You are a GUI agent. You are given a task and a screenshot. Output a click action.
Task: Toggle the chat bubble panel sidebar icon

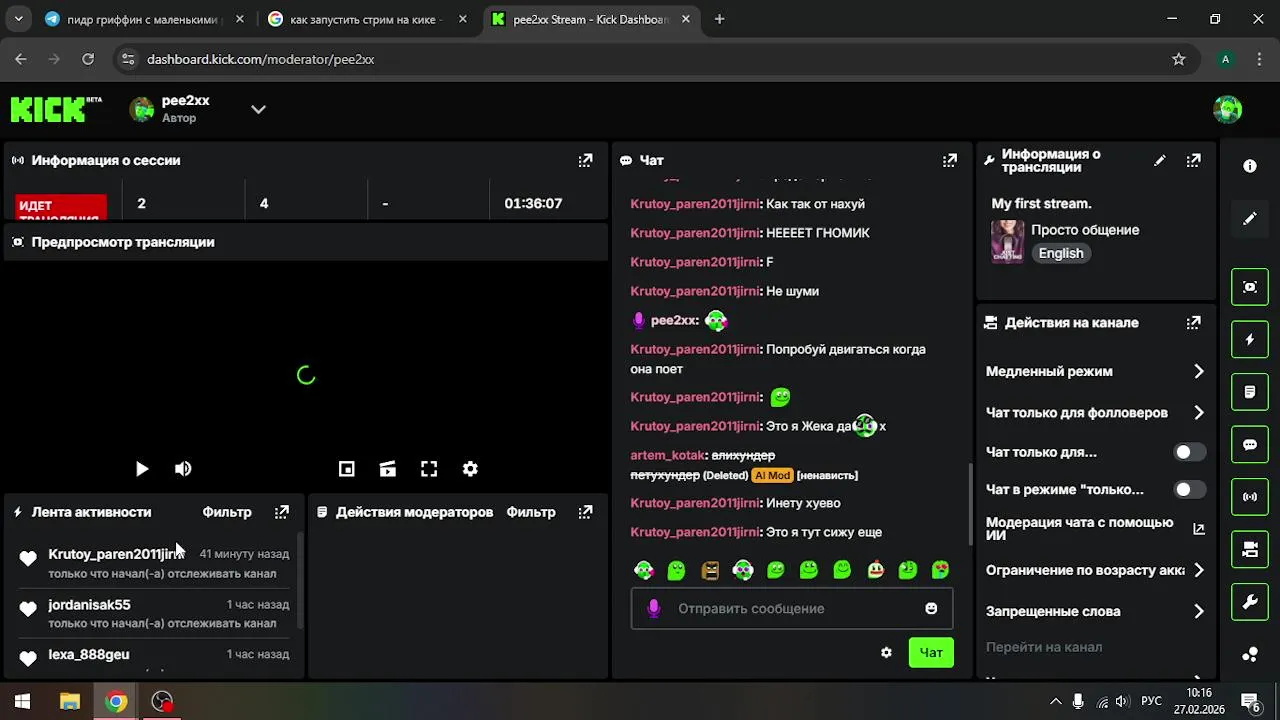coord(1250,444)
